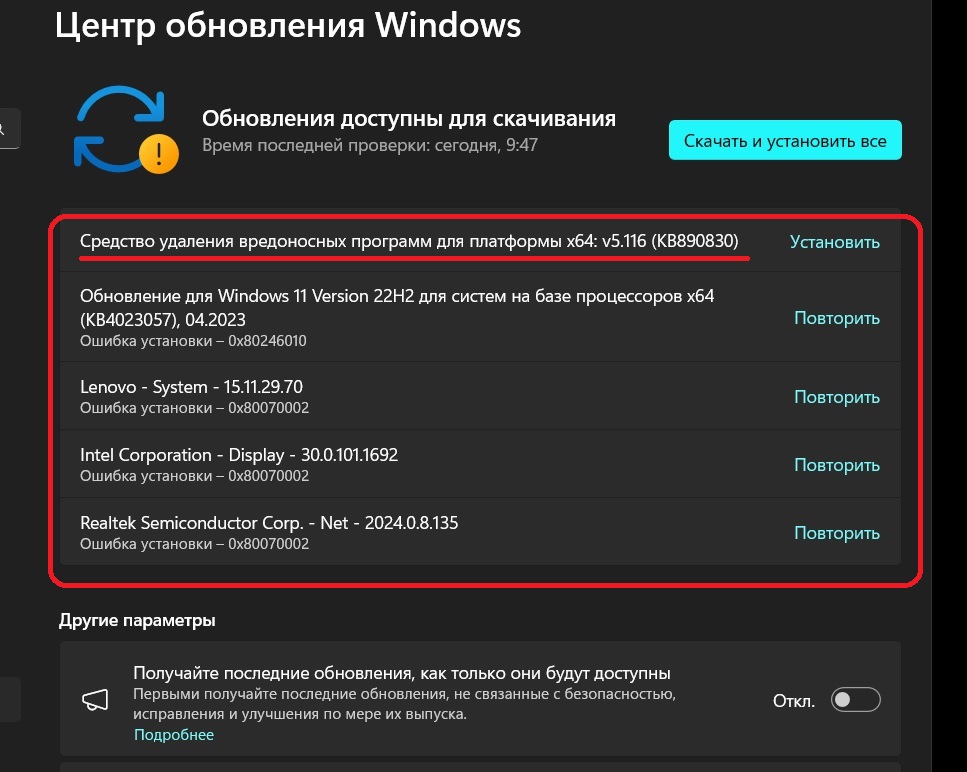Install the KB890830 malware removal tool

click(x=834, y=242)
